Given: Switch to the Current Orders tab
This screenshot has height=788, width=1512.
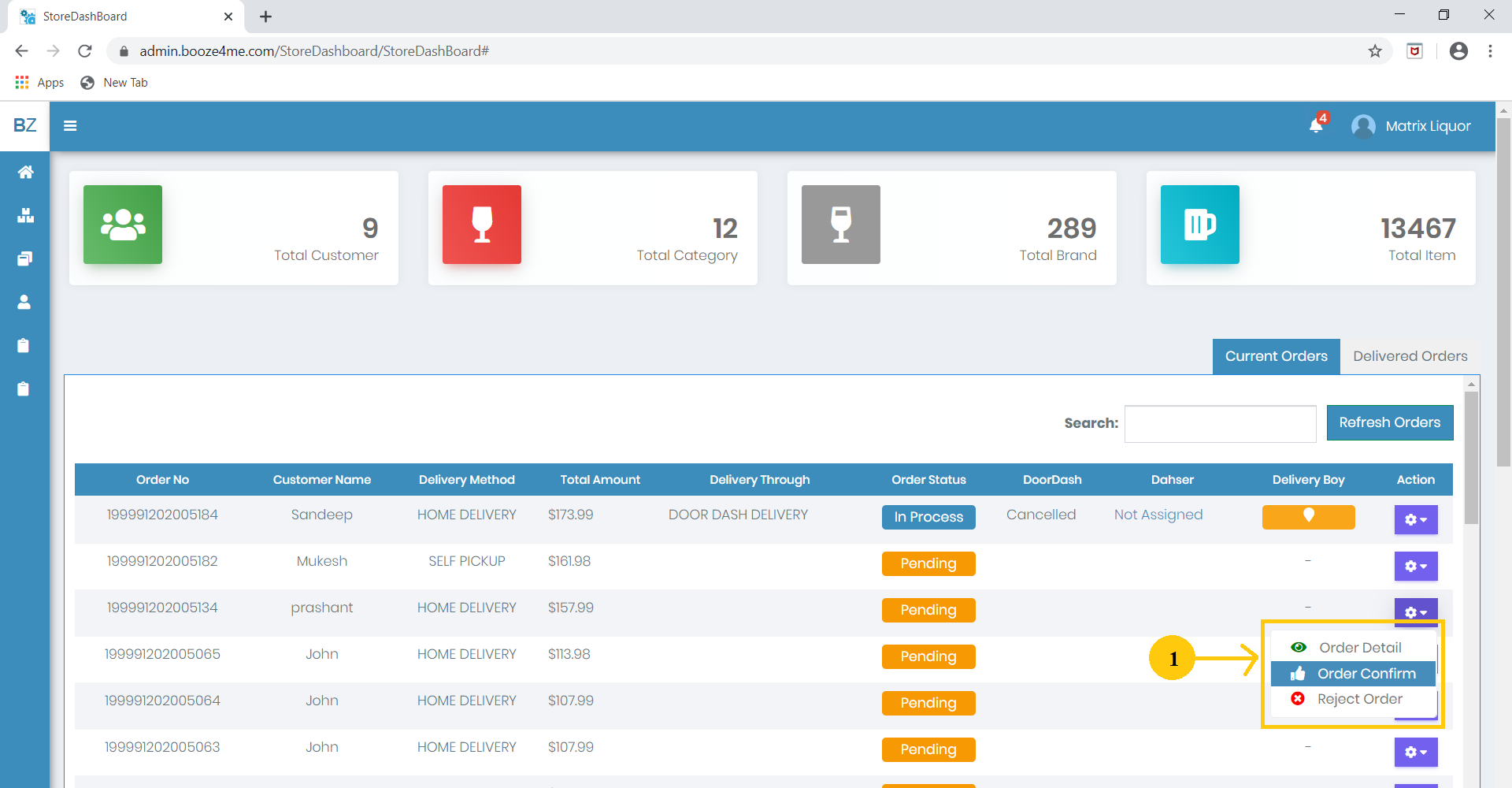Looking at the screenshot, I should [x=1276, y=356].
